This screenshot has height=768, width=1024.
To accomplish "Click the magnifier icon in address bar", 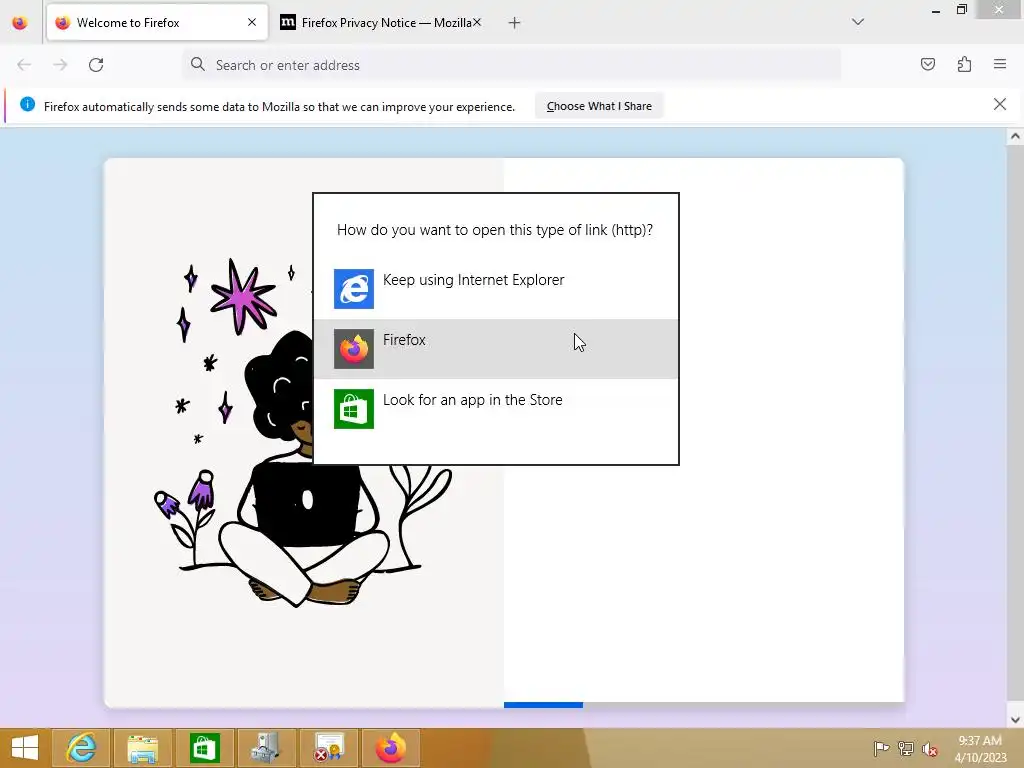I will pyautogui.click(x=198, y=64).
